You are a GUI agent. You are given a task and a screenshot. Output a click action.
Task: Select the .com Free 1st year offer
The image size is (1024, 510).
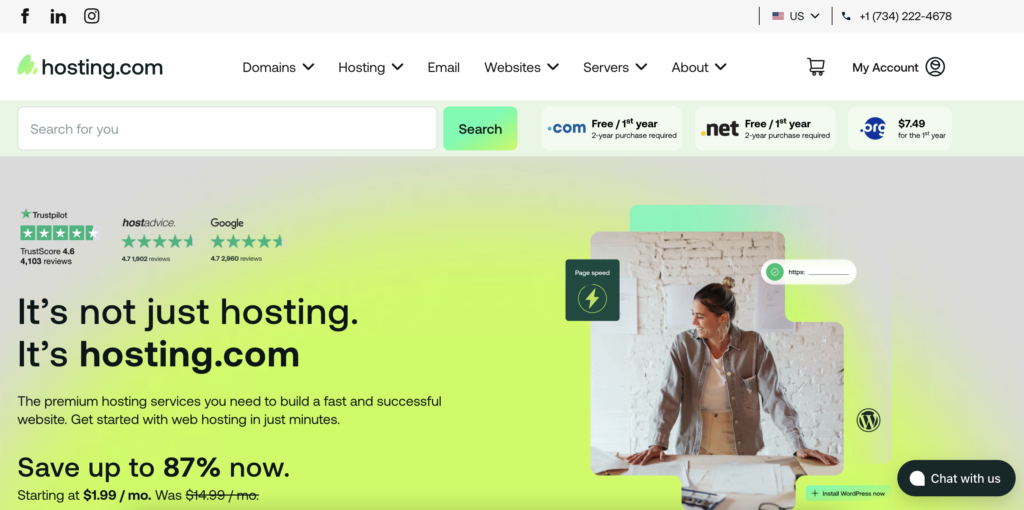pos(612,129)
